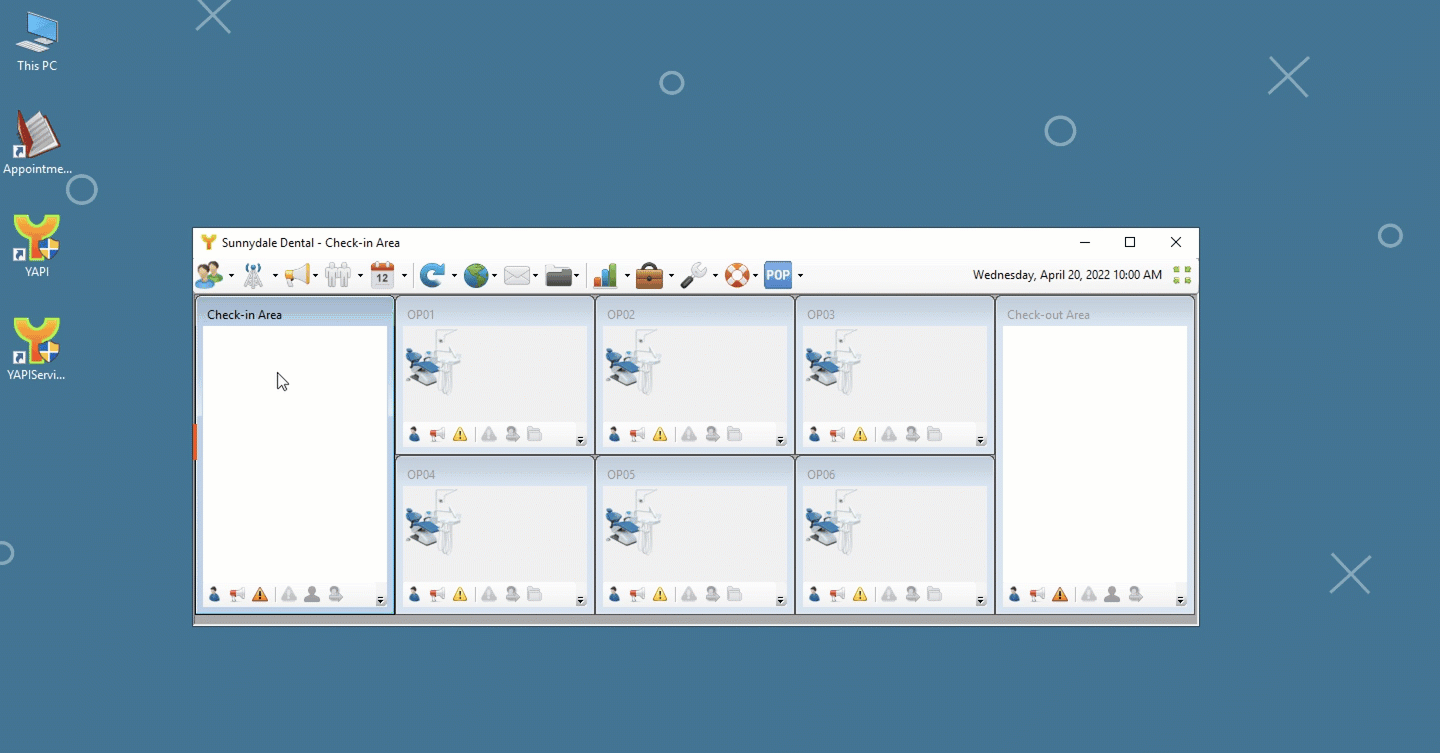The width and height of the screenshot is (1440, 753).
Task: Select the OP01 operatory header
Action: pos(495,314)
